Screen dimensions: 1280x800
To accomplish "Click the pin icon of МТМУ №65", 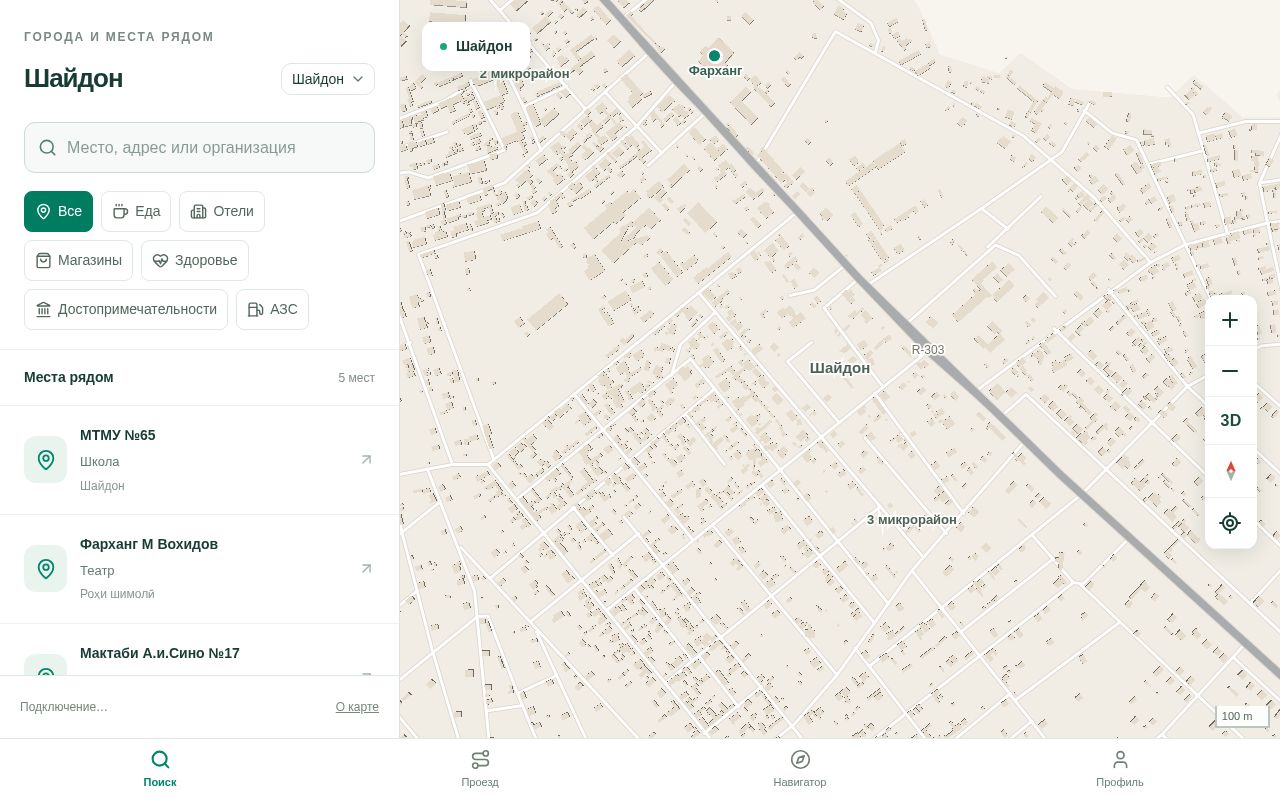I will pos(45,460).
